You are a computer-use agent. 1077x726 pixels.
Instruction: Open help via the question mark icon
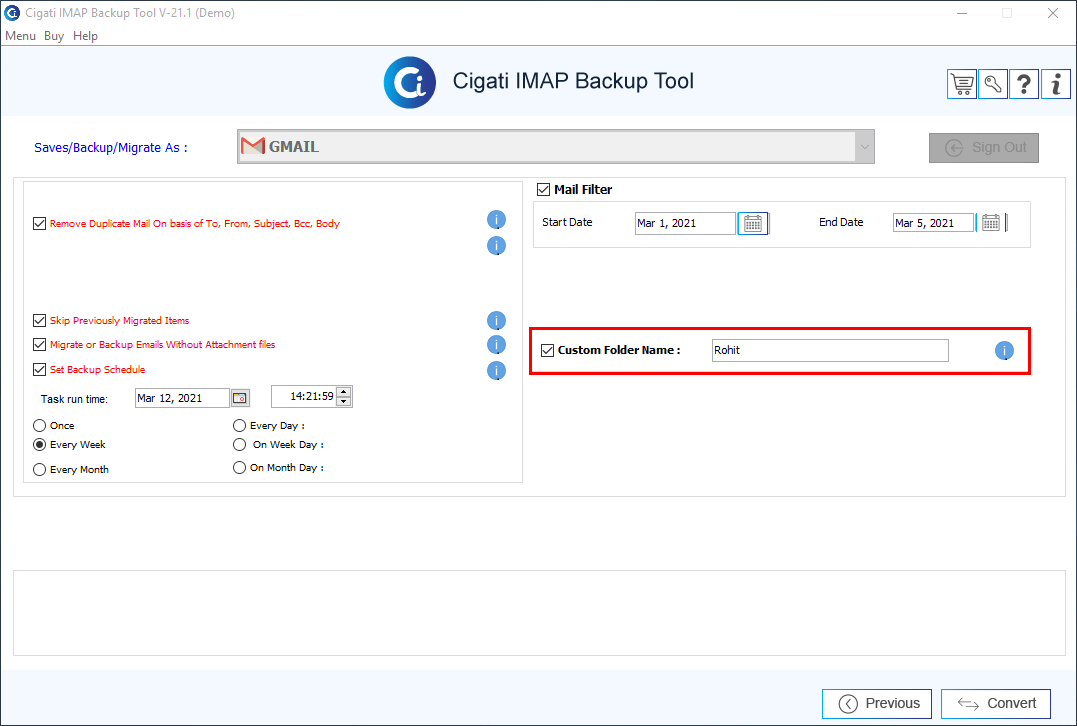point(1024,84)
